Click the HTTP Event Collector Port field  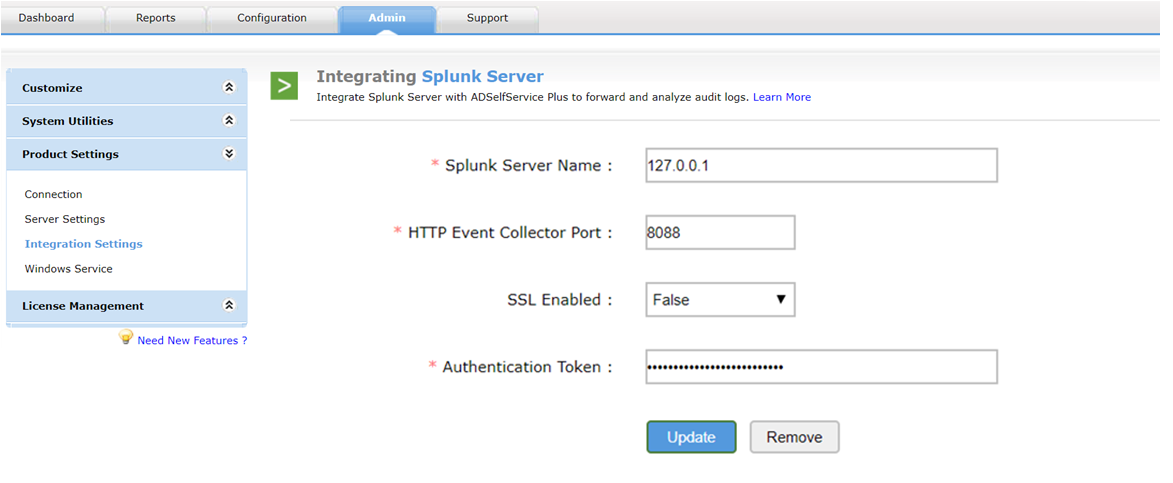click(x=720, y=233)
